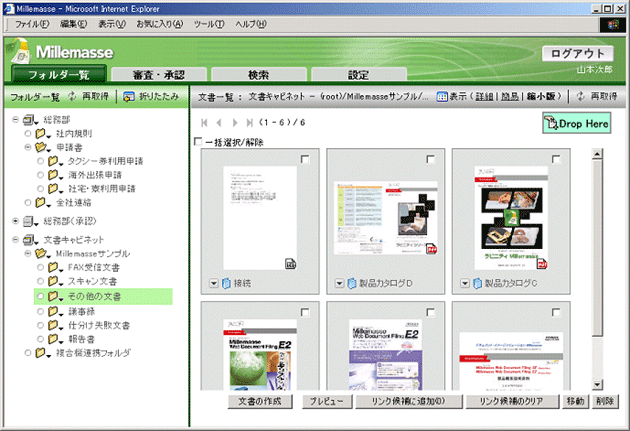
Task: Open the dropdown arrow beside 製品カタログC
Action: pos(466,284)
